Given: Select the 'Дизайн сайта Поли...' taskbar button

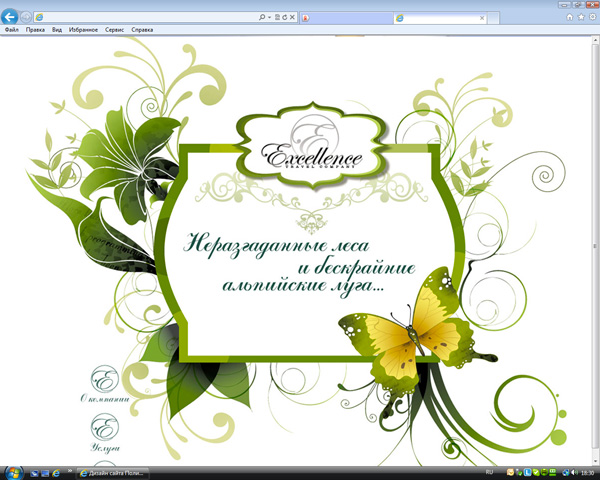Looking at the screenshot, I should pos(112,473).
